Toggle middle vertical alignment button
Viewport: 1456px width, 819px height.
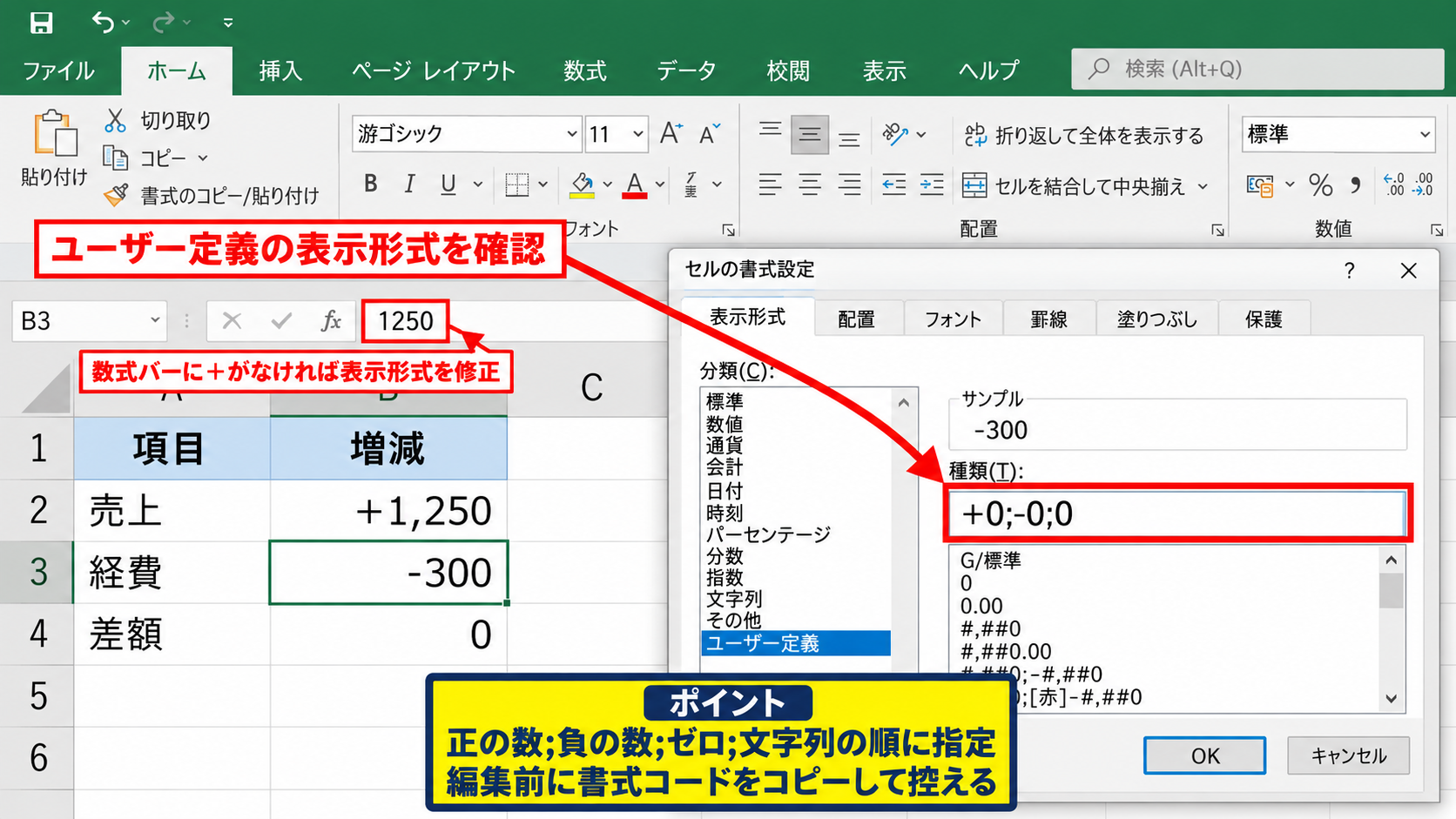coord(810,134)
